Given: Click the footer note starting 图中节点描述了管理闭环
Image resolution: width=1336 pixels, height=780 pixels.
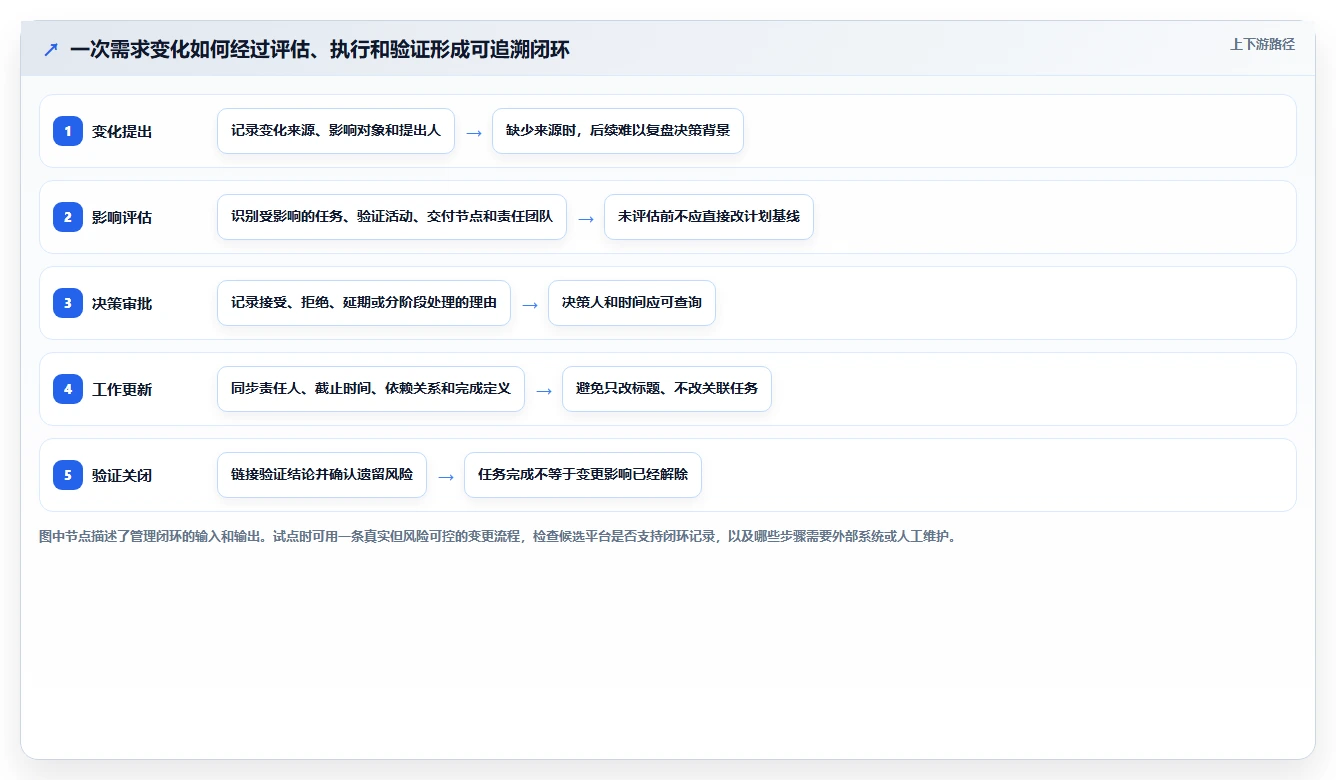Looking at the screenshot, I should [x=497, y=536].
